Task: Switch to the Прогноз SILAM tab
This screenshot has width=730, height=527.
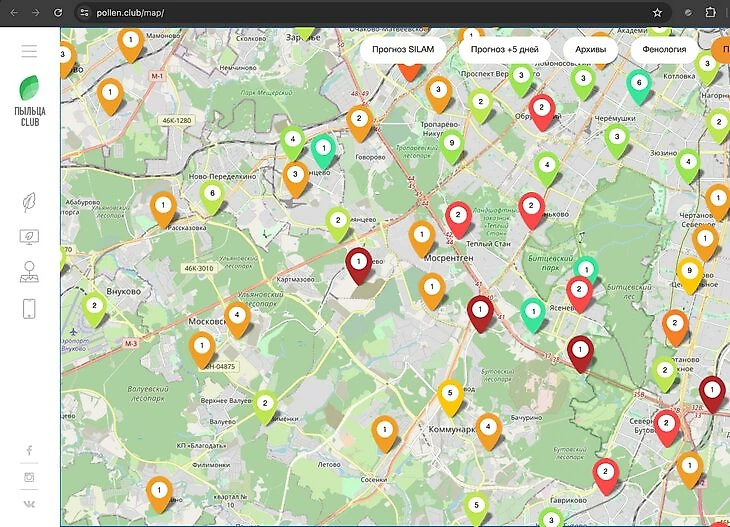Action: pos(402,49)
